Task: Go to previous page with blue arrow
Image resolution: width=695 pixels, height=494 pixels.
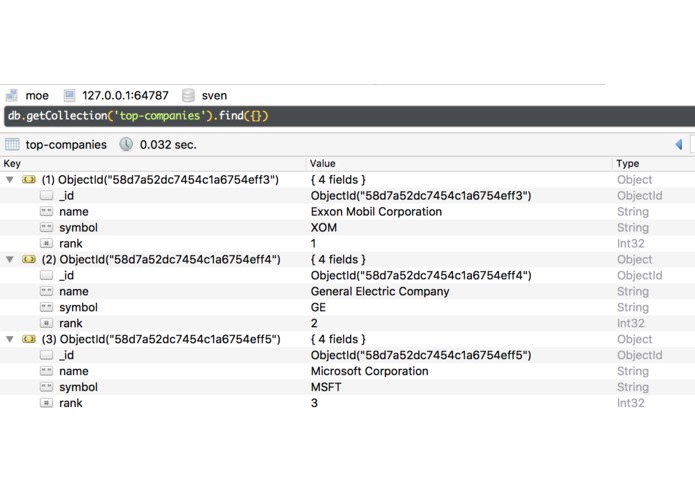Action: pos(679,144)
